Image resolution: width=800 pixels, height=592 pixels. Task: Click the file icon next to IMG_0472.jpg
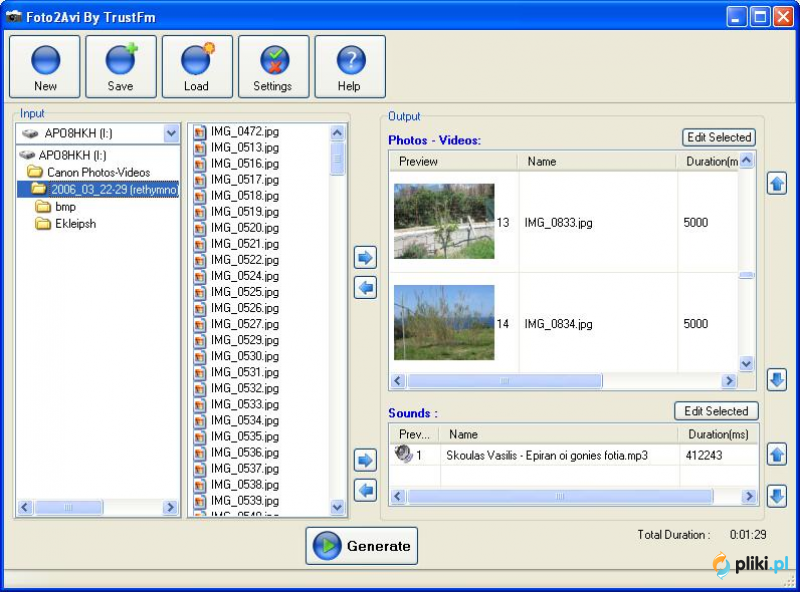point(200,132)
